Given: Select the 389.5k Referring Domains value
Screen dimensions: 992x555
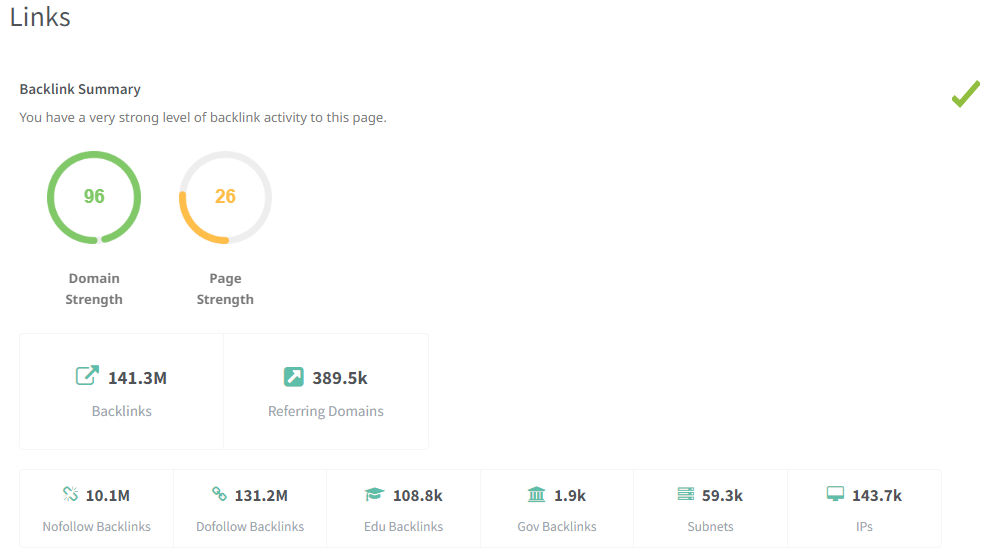Looking at the screenshot, I should (340, 378).
